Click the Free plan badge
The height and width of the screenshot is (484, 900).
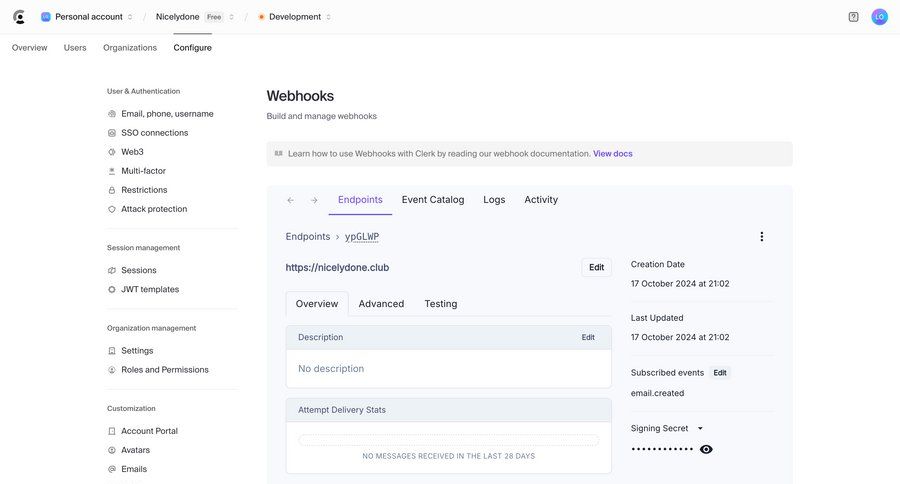(x=214, y=17)
